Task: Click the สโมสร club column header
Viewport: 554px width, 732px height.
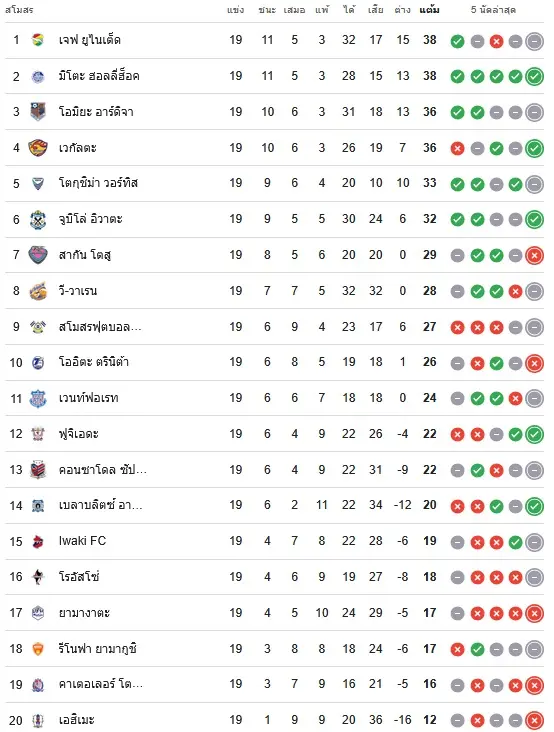Action: [19, 10]
